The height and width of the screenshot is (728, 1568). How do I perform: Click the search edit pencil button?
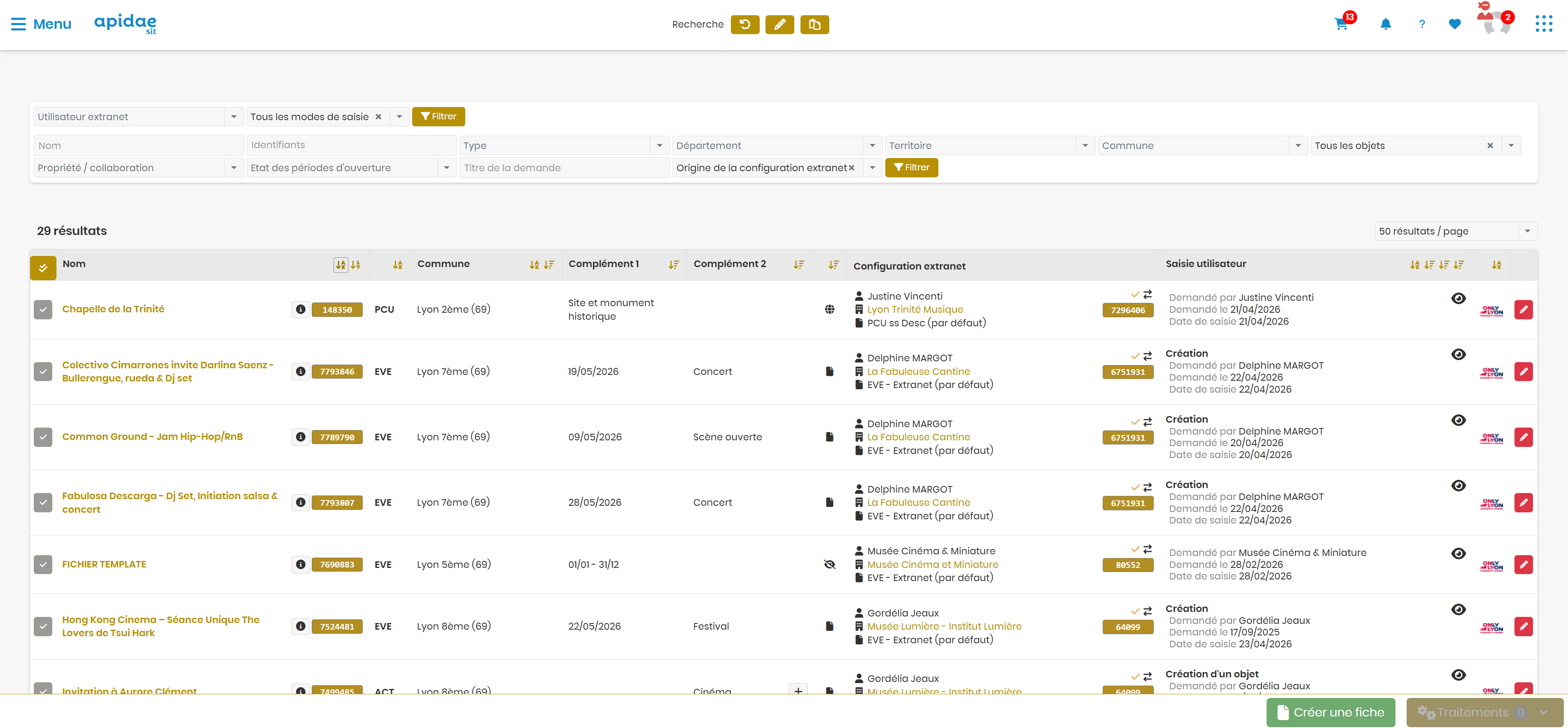(x=780, y=24)
